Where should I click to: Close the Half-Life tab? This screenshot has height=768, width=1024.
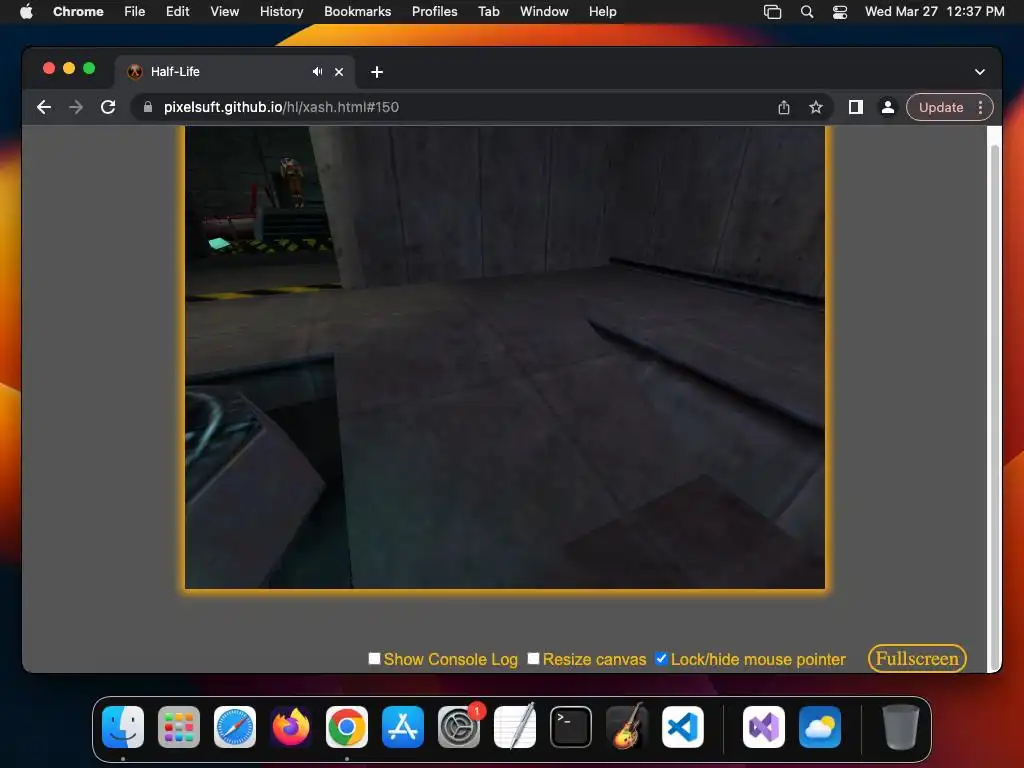[339, 72]
